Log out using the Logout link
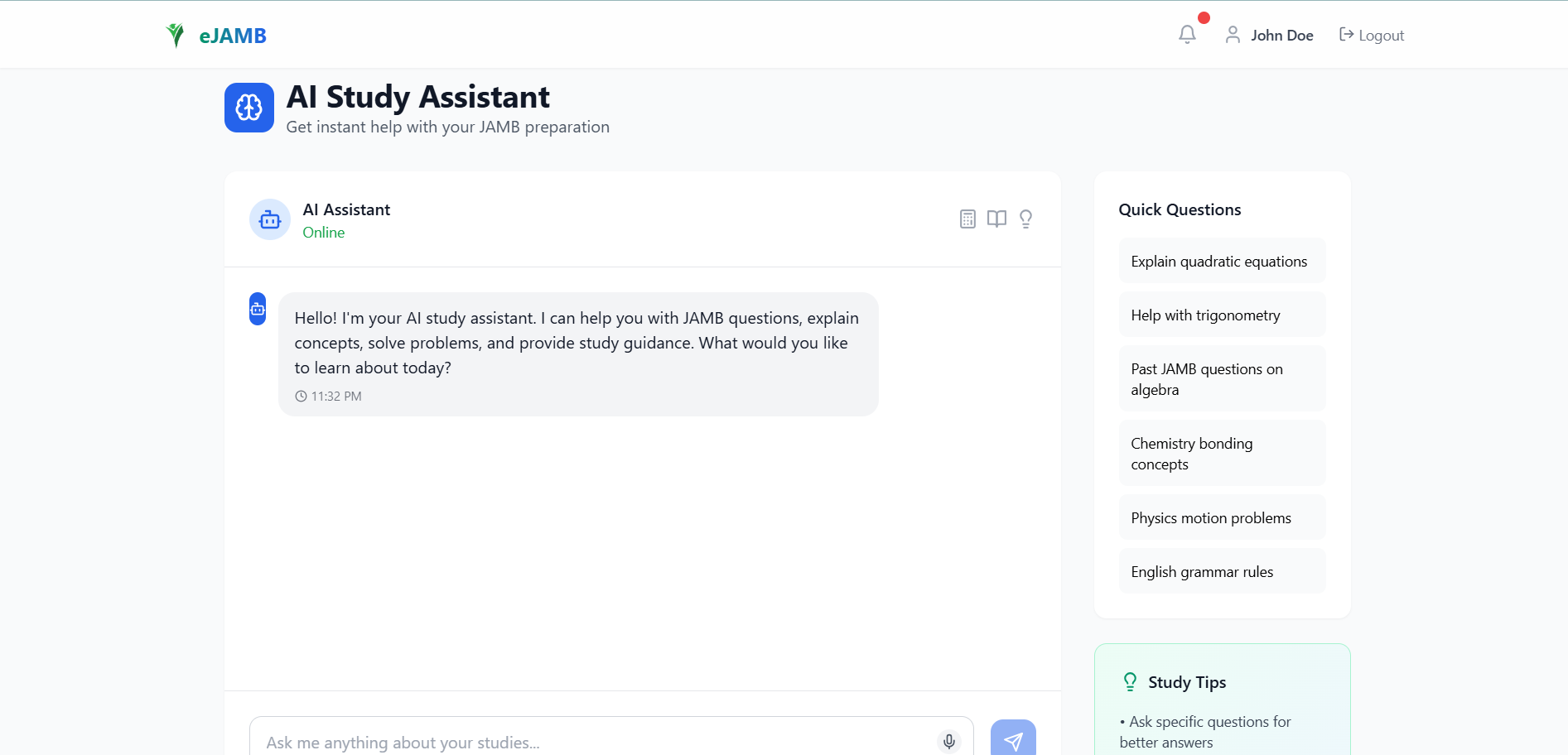The height and width of the screenshot is (755, 1568). click(x=1372, y=35)
